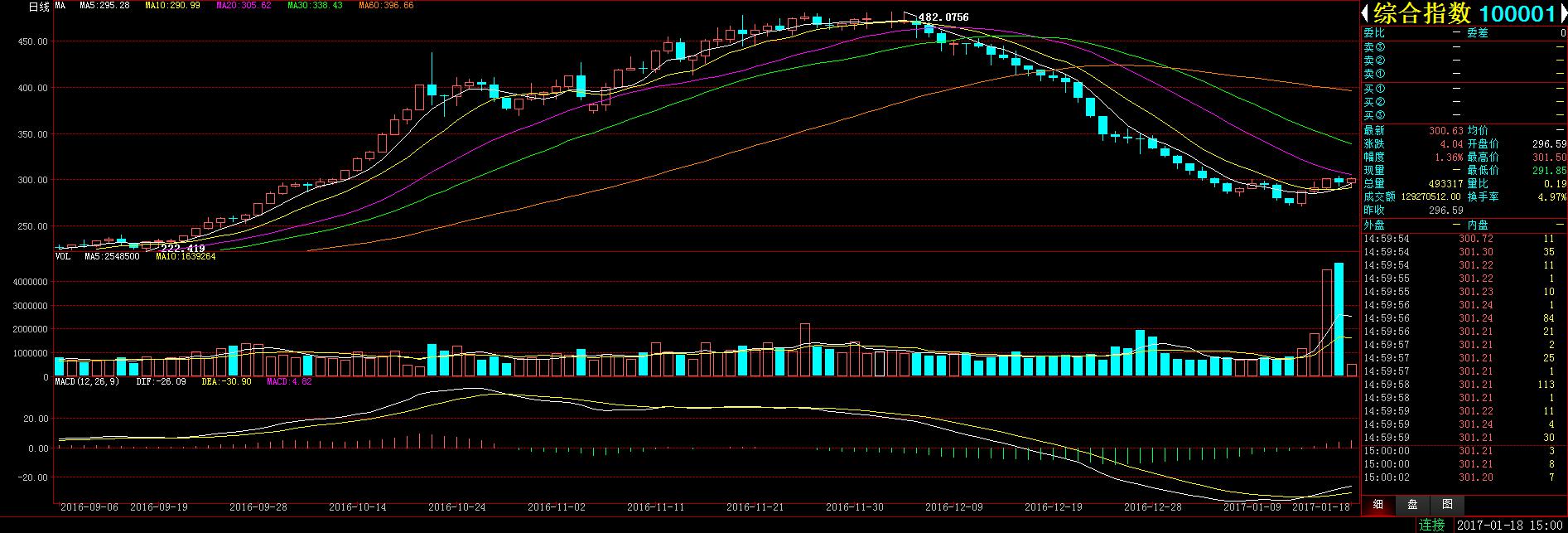Click the 买③ order row
Screen dimensions: 1568x533
(x=1464, y=115)
